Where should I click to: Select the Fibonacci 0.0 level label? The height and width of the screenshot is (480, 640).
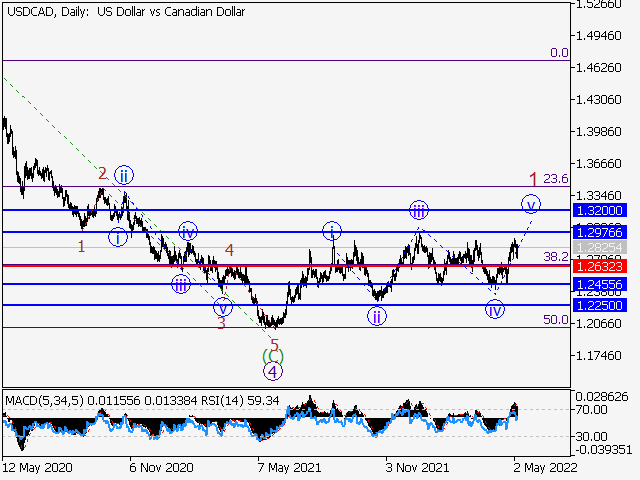point(559,53)
